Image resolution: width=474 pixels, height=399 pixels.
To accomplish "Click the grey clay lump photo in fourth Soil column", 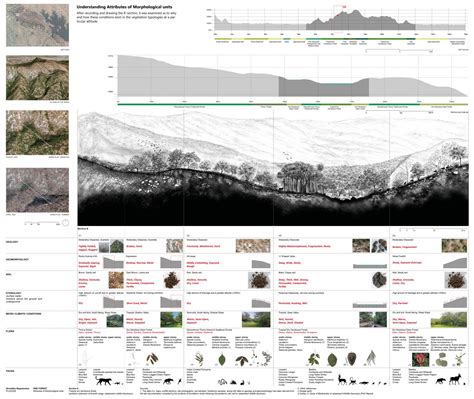I will (379, 280).
